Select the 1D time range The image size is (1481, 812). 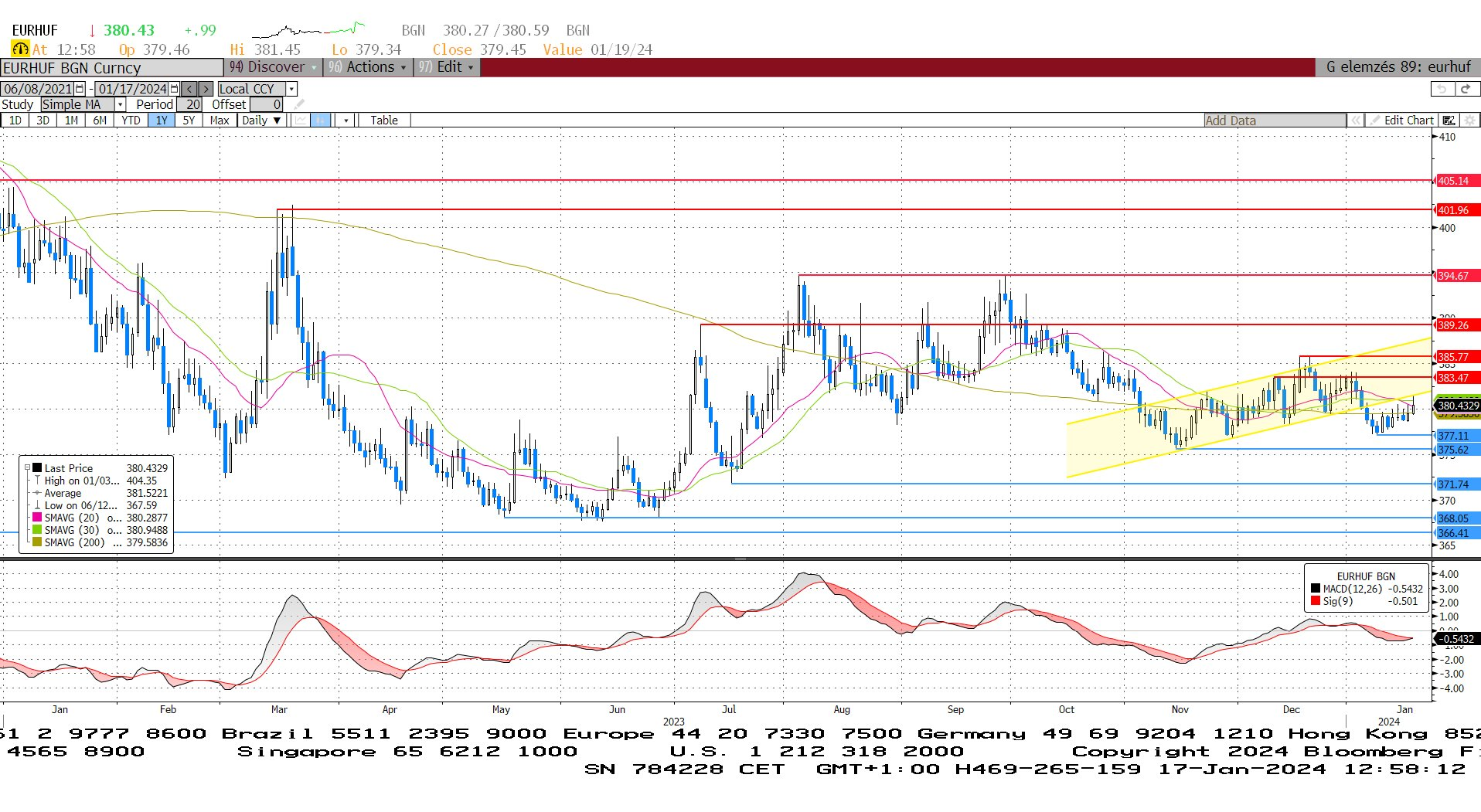15,121
